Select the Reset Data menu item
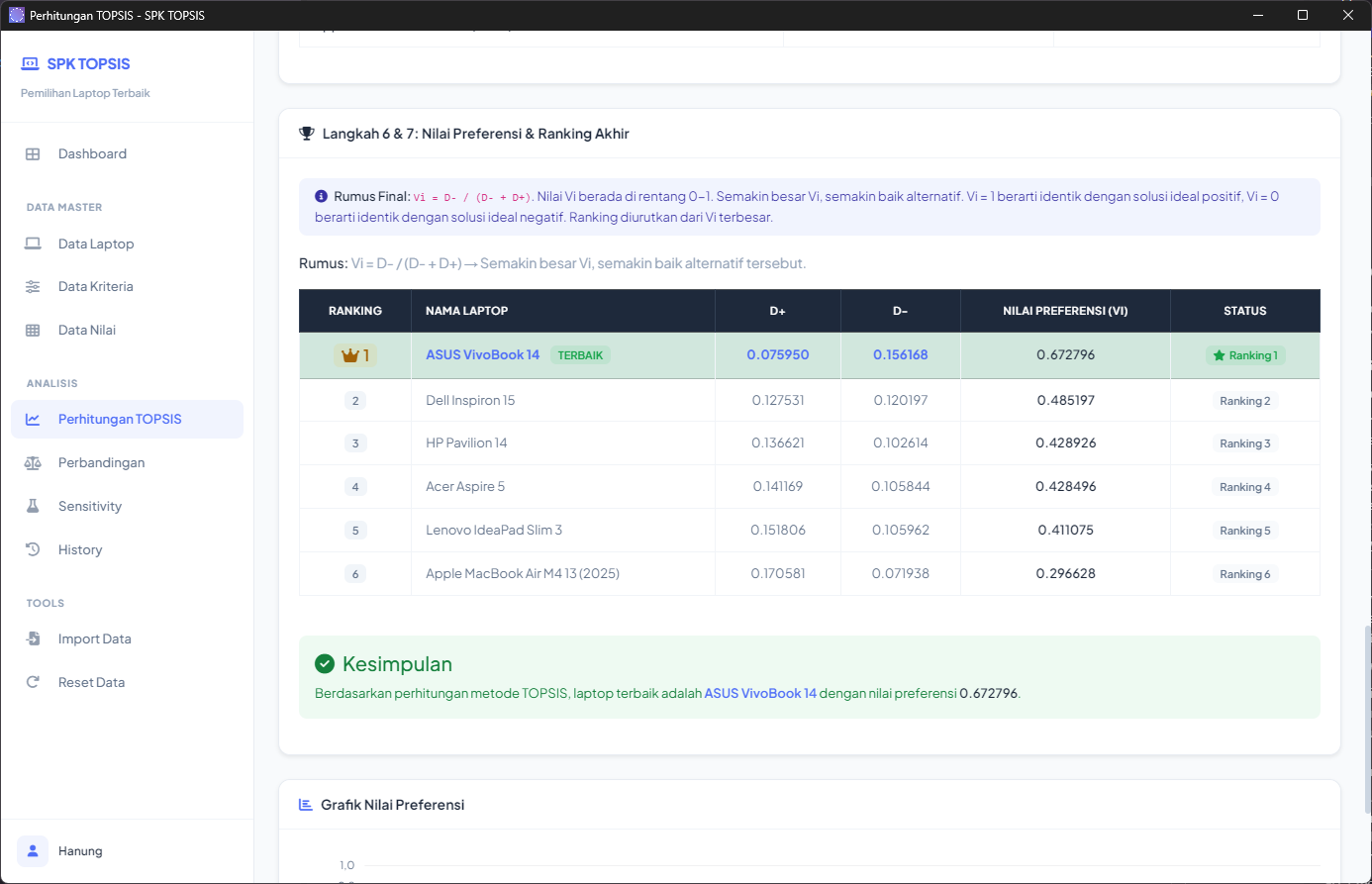This screenshot has width=1372, height=884. pos(127,682)
